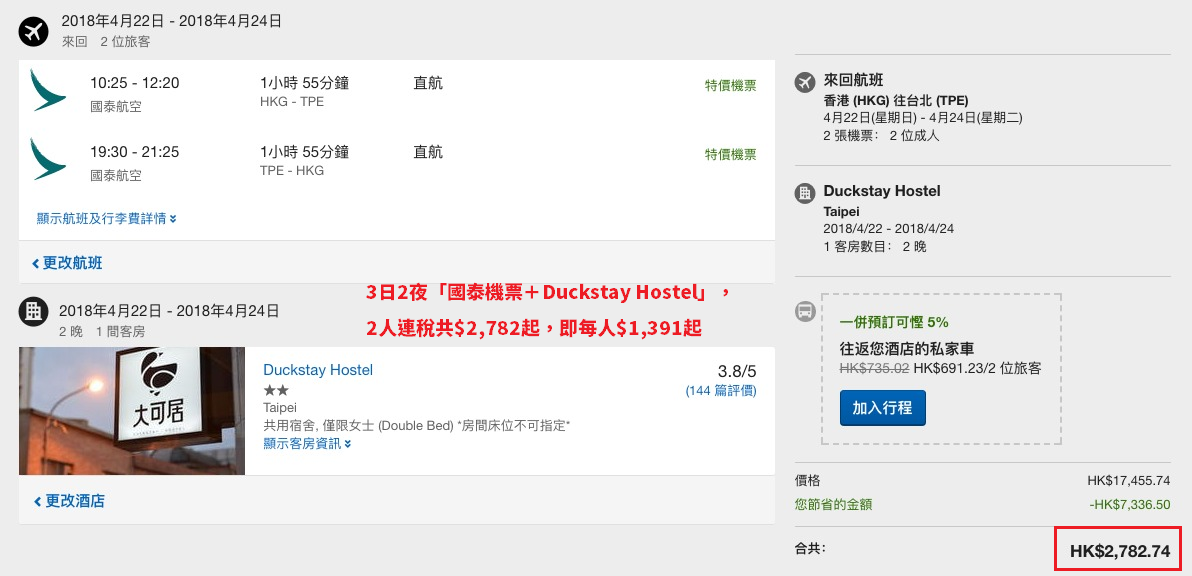Click the 香港 (HKG) 往台北 (TPE) summary text
Image resolution: width=1192 pixels, height=576 pixels.
click(896, 100)
